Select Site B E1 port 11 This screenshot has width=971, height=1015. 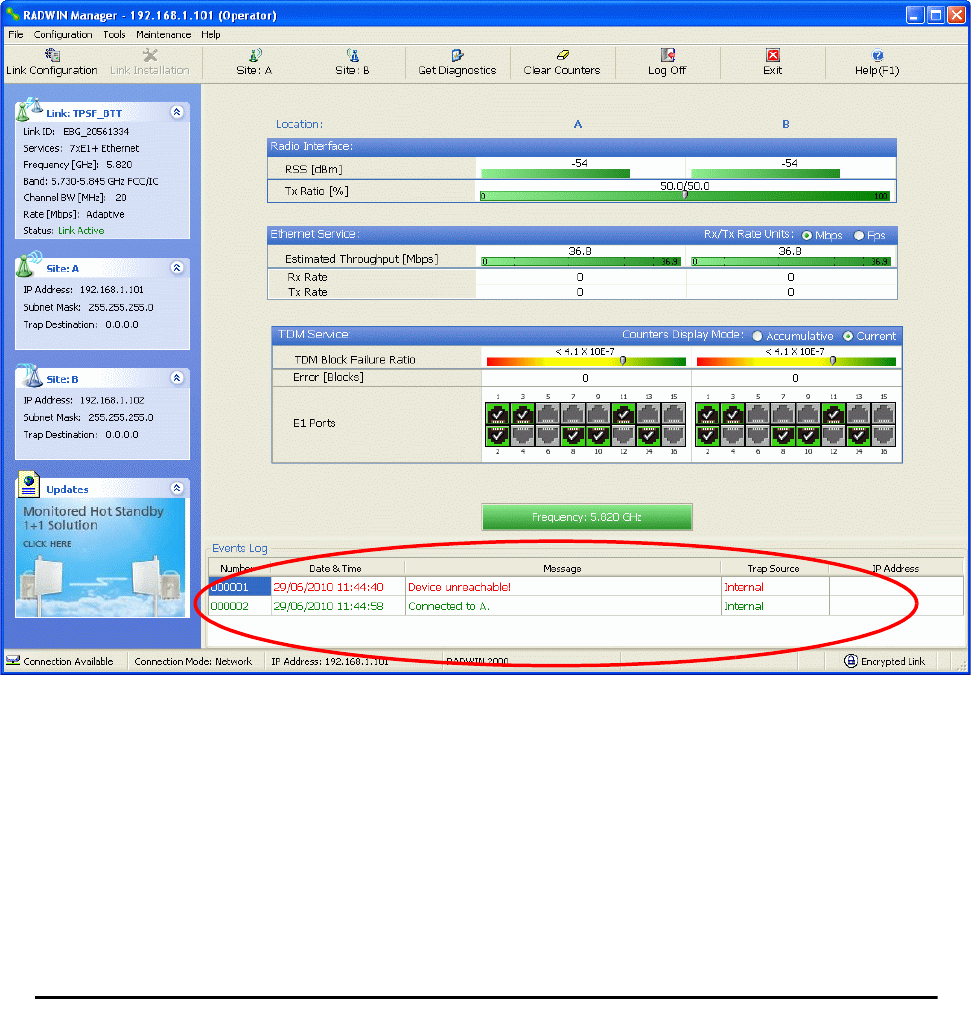[x=834, y=414]
